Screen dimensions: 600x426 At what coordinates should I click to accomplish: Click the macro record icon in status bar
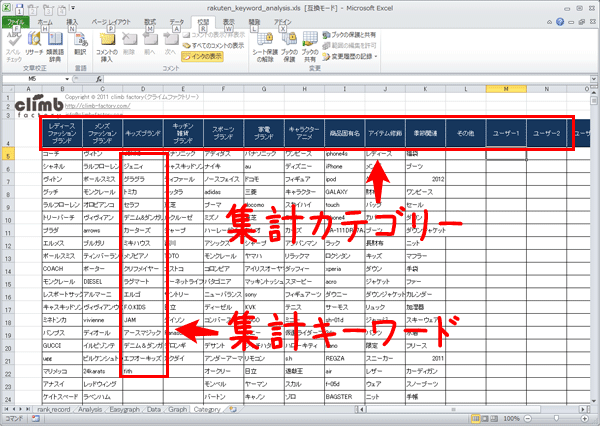point(36,419)
